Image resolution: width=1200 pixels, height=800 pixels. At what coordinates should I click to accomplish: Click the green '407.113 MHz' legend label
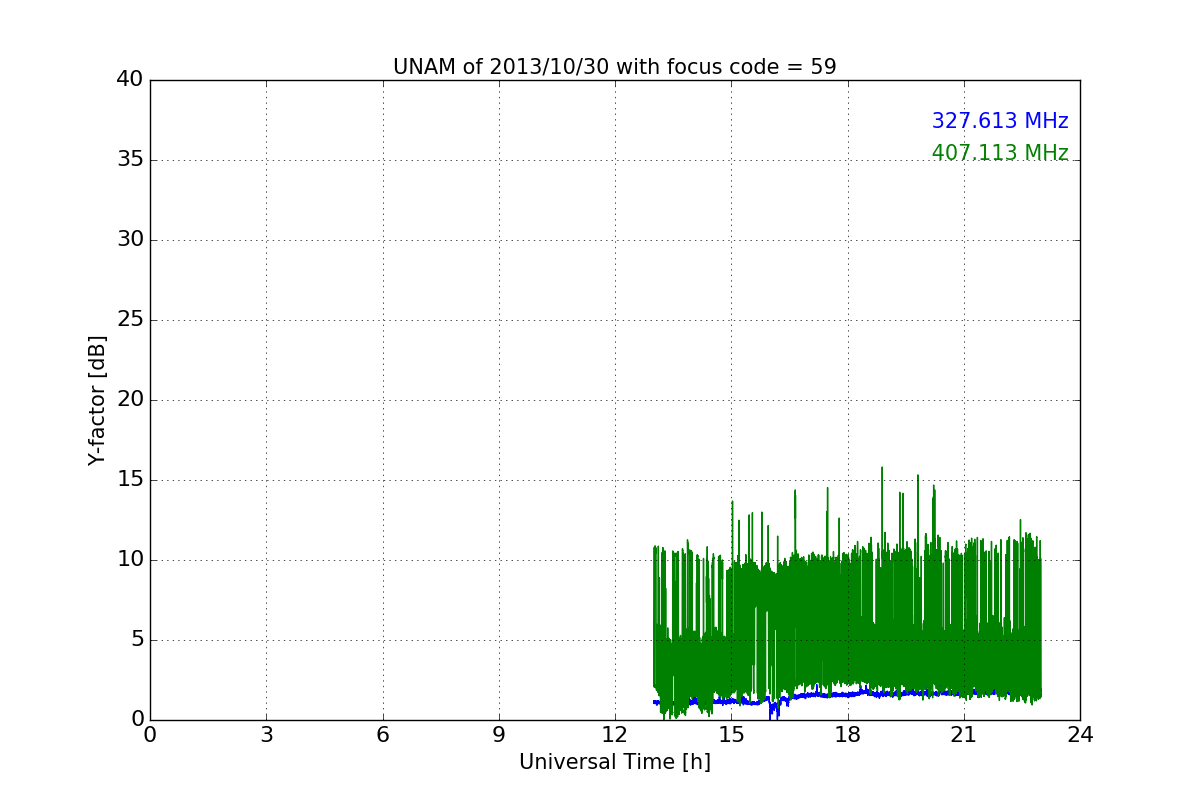pyautogui.click(x=1000, y=153)
